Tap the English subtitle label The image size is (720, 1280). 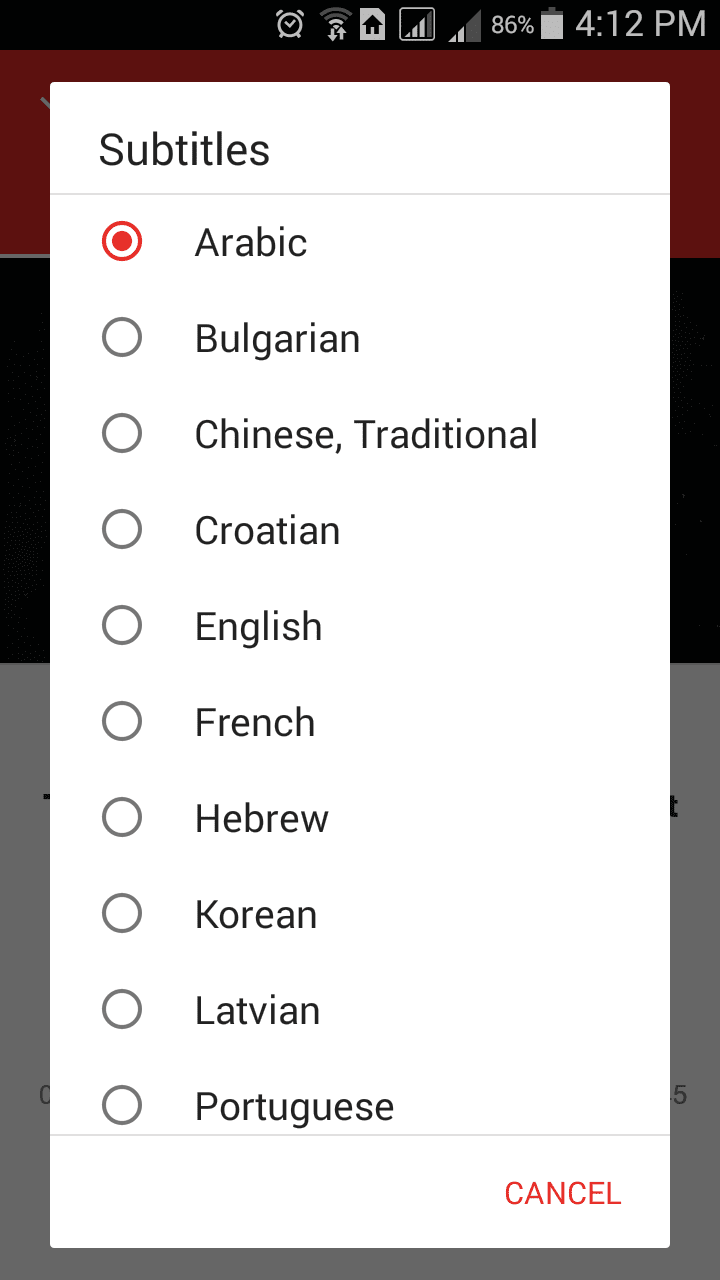pos(258,627)
